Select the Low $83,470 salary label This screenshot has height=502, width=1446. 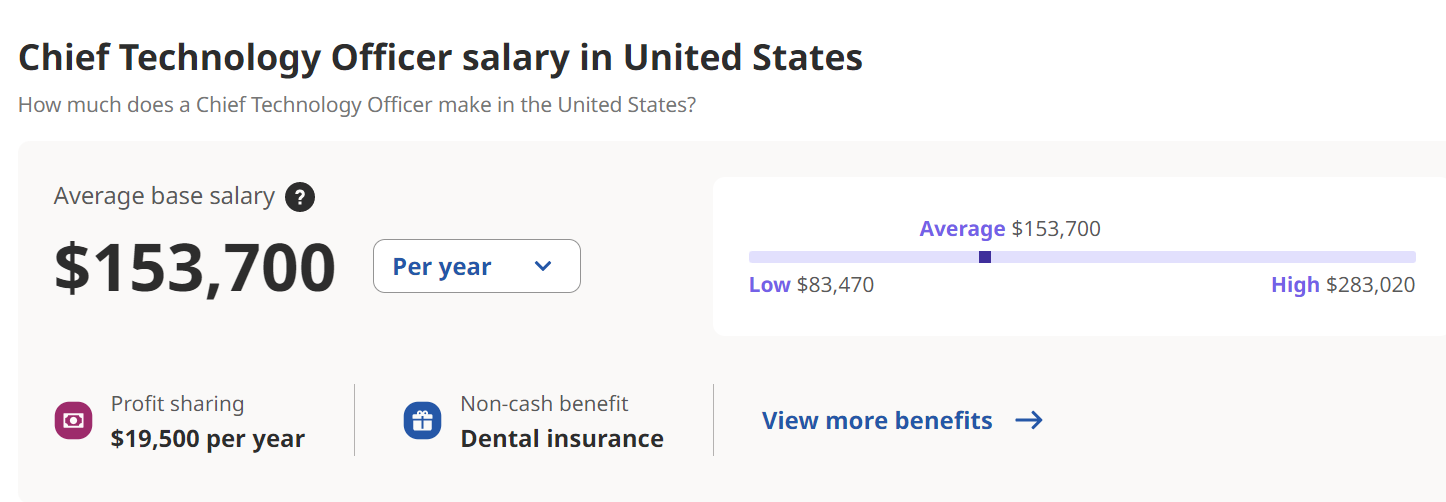(811, 285)
